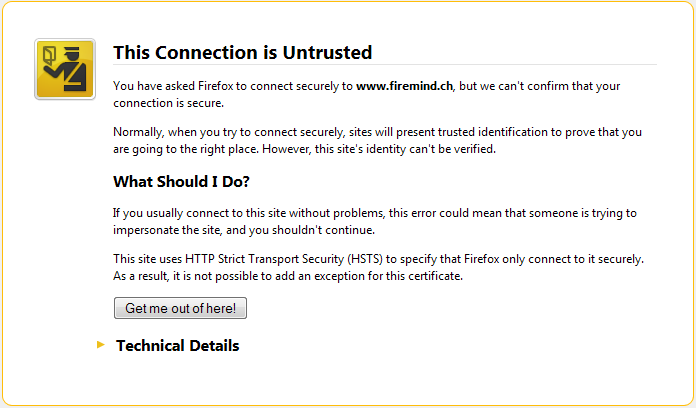Click the "This Connection is Untrusted" title
Screen dimensions: 696x408
coord(242,52)
